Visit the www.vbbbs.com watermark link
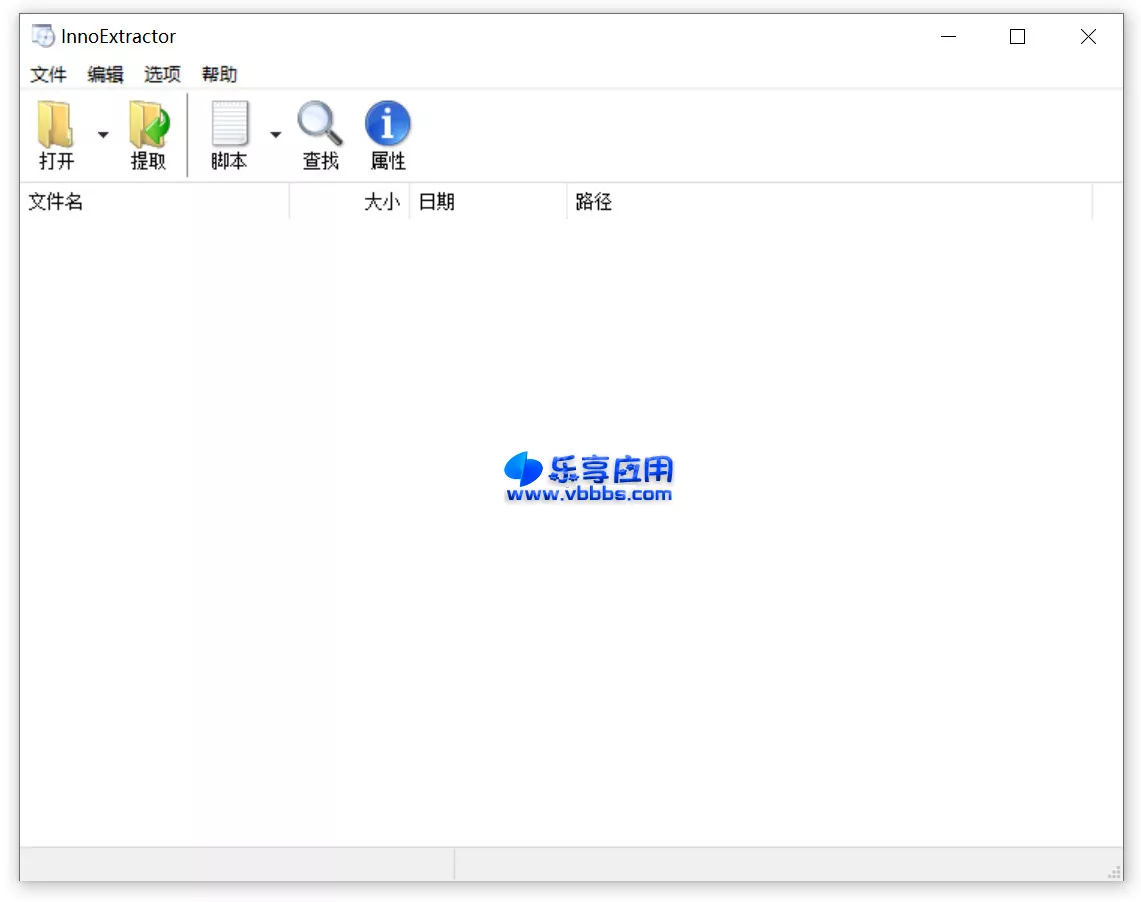This screenshot has width=1141, height=902. [x=589, y=494]
